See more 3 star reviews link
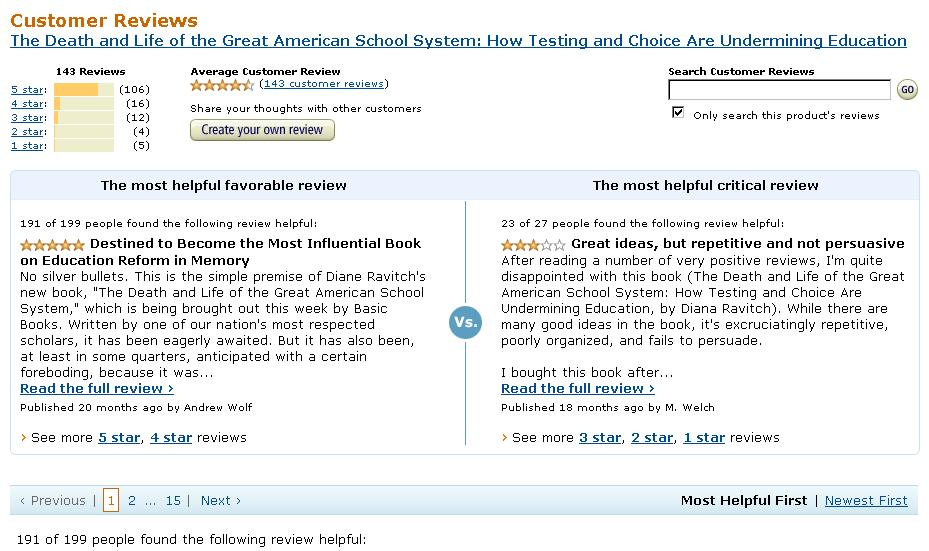The image size is (929, 551). 600,437
